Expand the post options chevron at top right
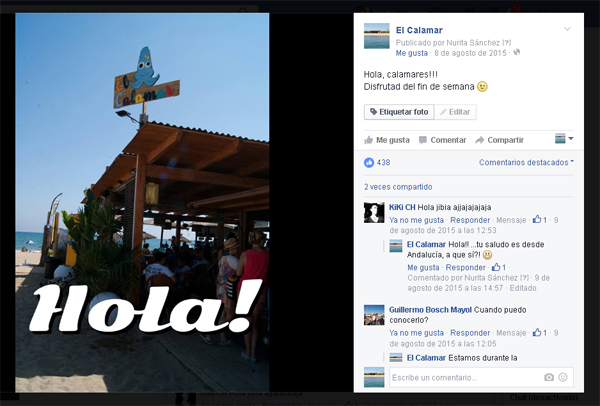This screenshot has height=406, width=600. (567, 29)
